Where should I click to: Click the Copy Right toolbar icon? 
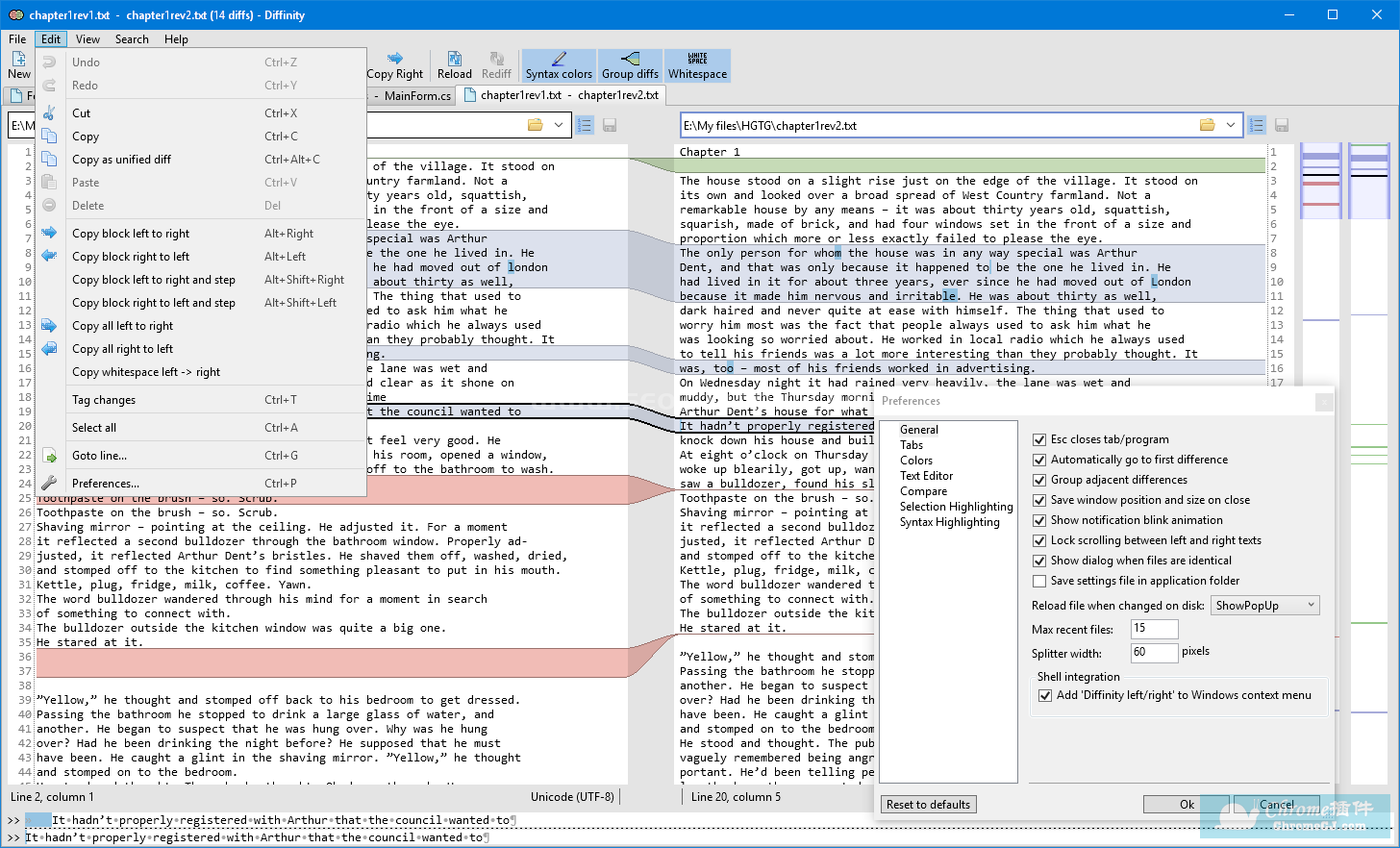point(395,65)
